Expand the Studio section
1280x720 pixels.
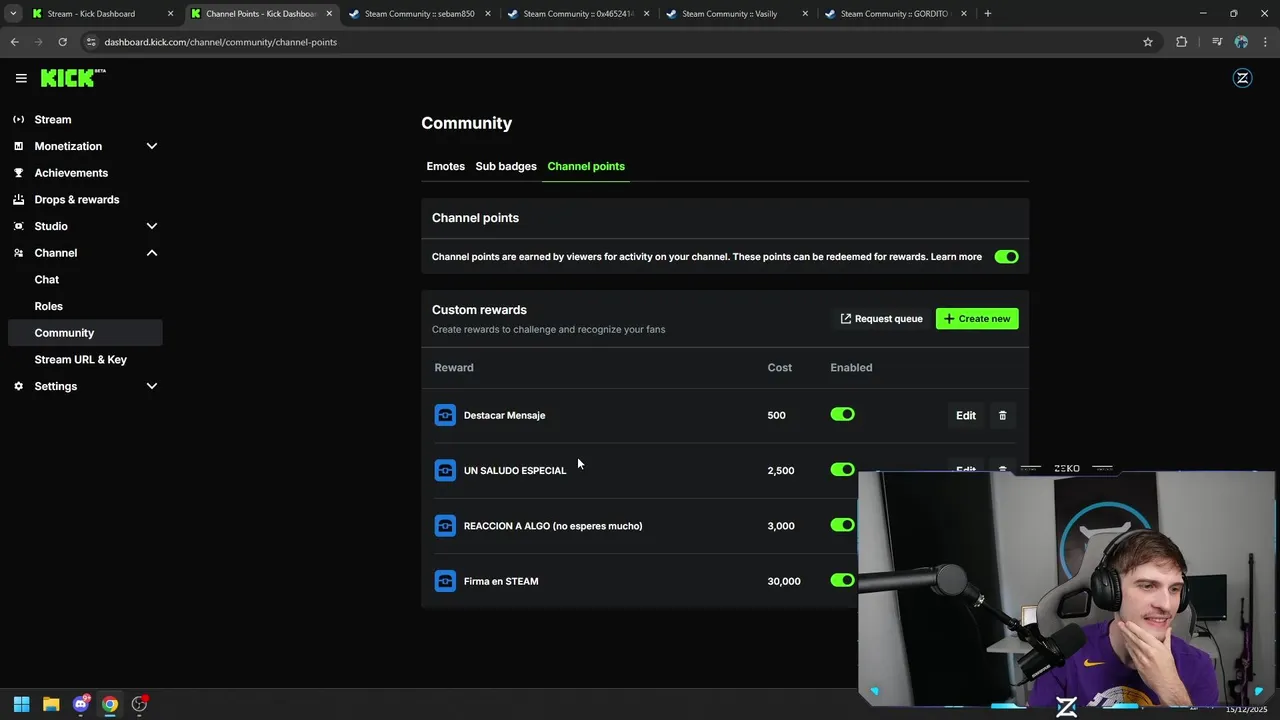click(x=152, y=226)
